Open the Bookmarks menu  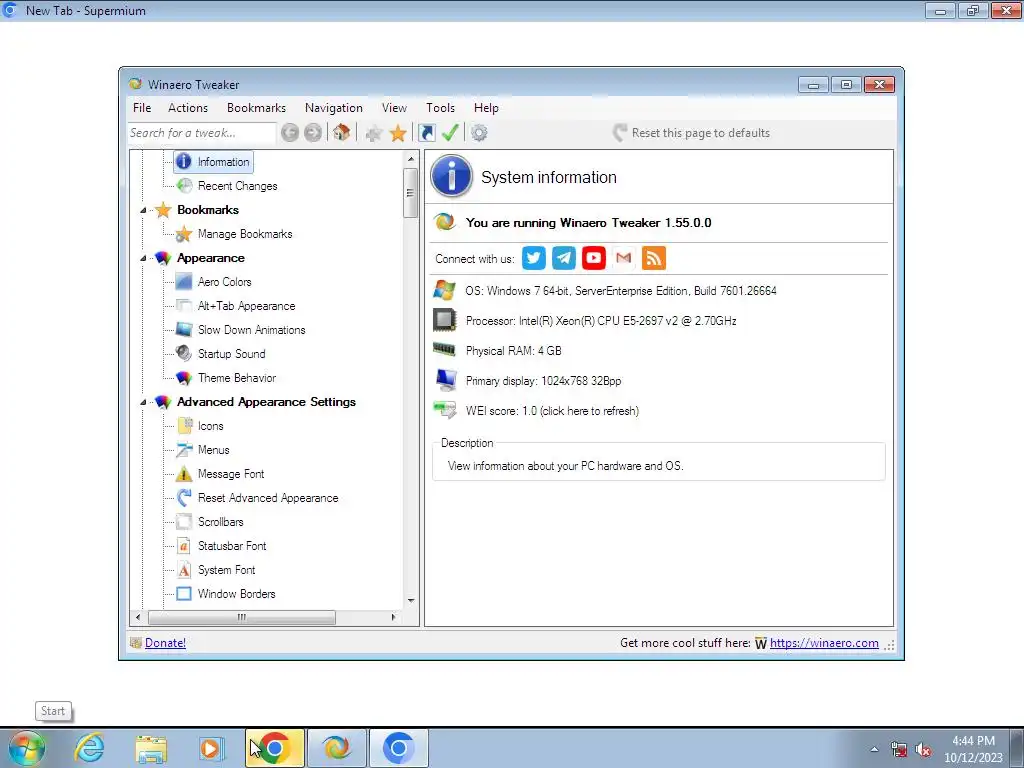(x=256, y=108)
